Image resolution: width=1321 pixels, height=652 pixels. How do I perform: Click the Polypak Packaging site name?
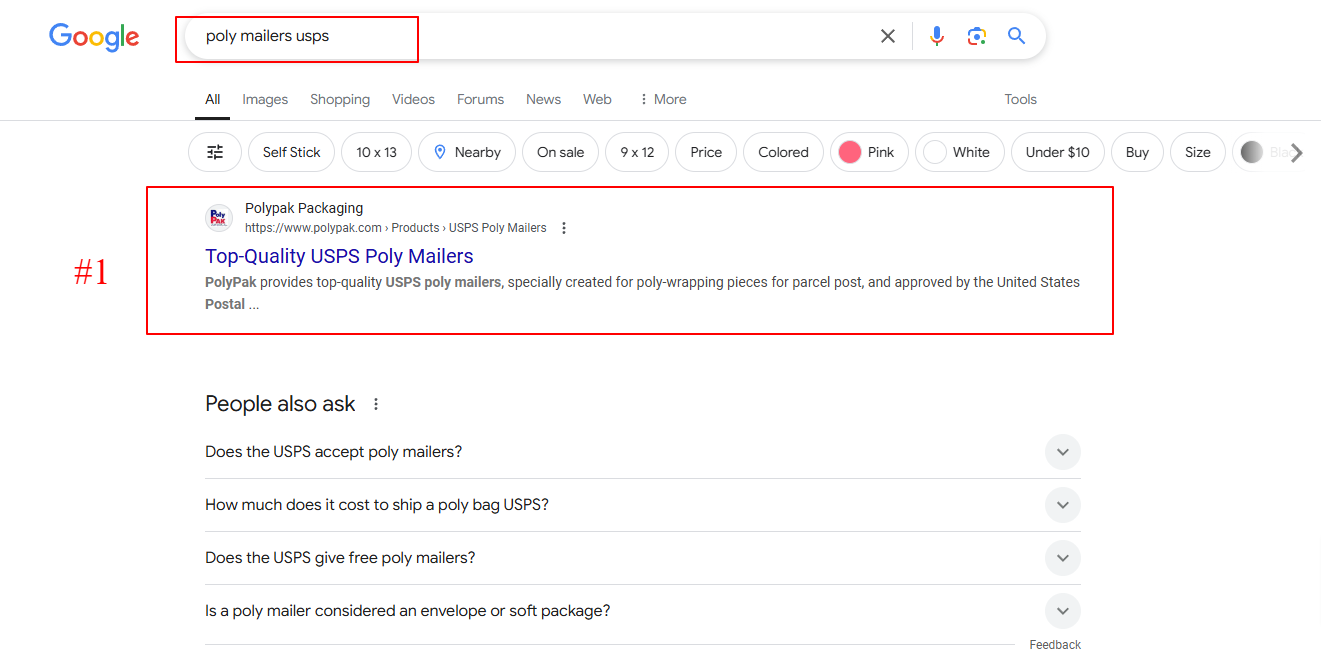click(x=304, y=208)
